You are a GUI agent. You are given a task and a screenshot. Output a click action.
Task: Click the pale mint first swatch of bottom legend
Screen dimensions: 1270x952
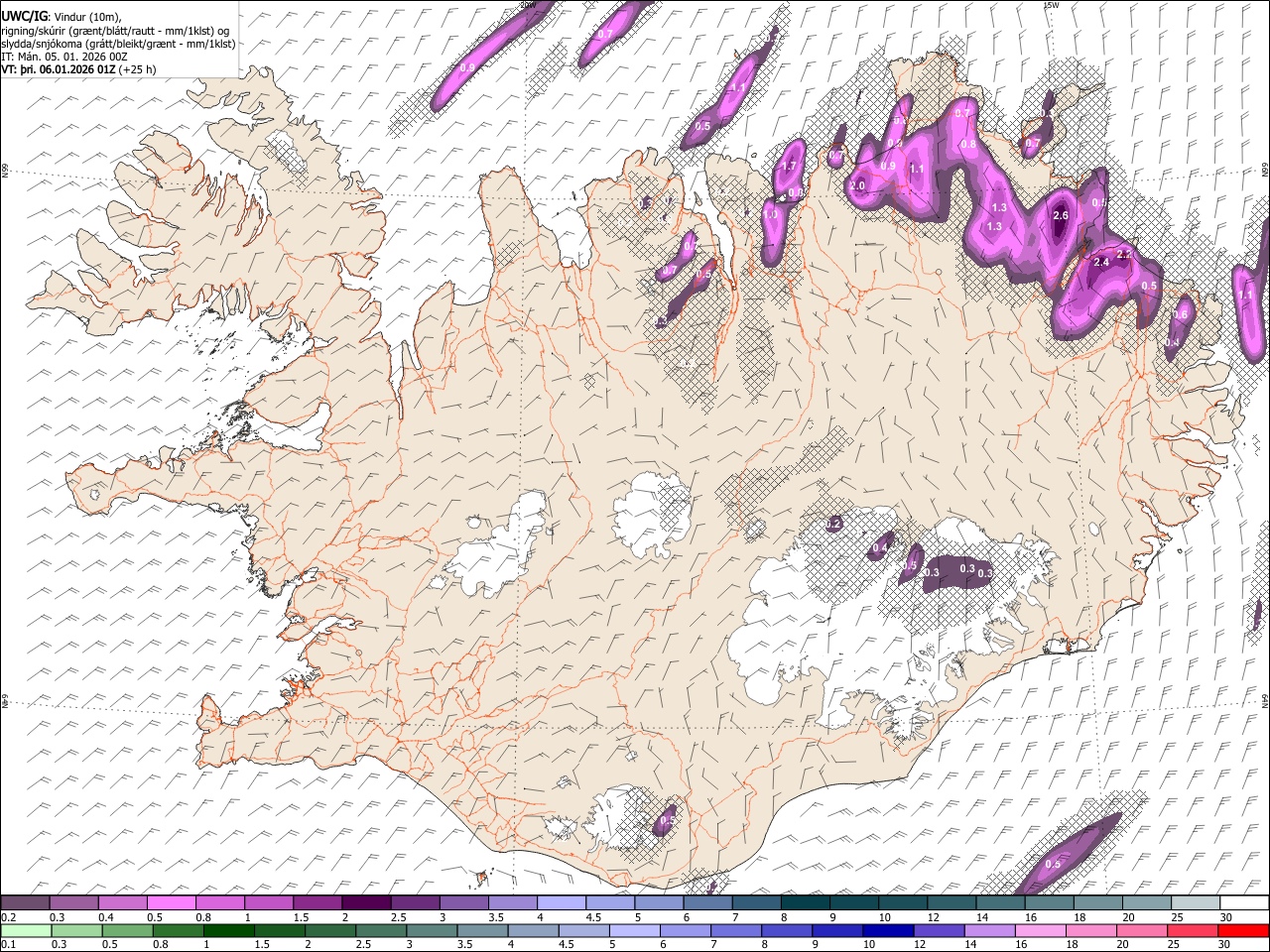(25, 930)
